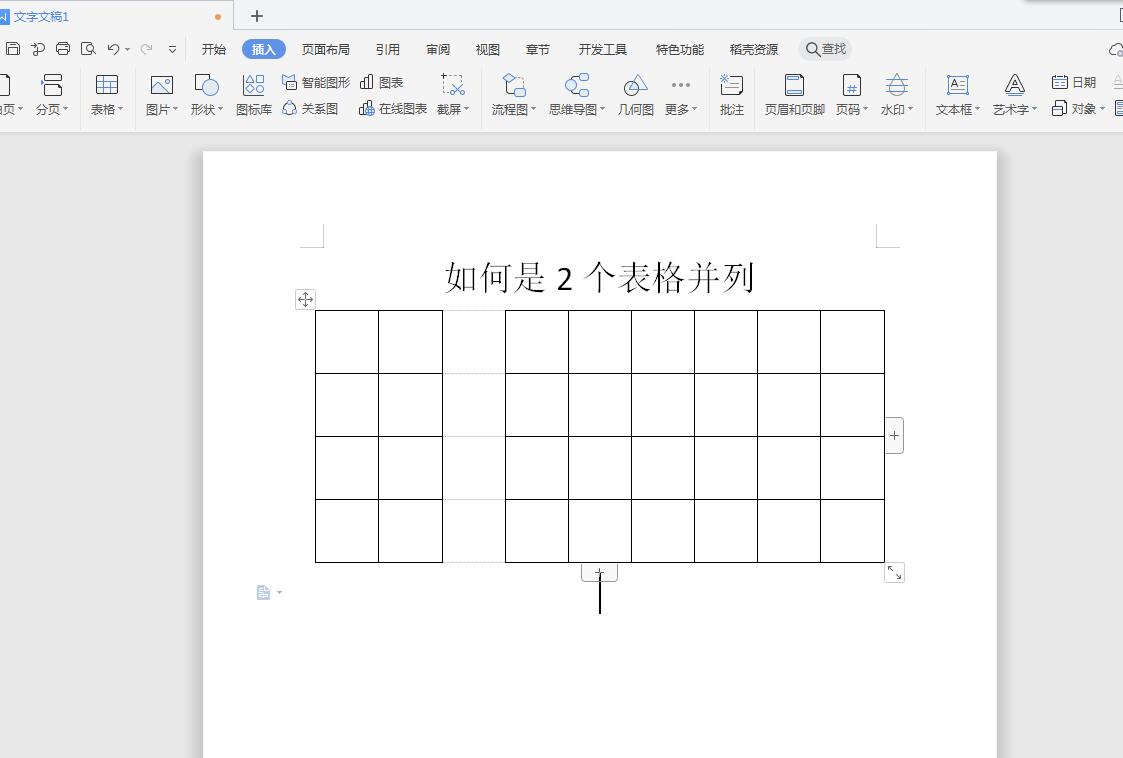The image size is (1123, 758).
Task: Switch to the 页面布局 ribbon tab
Action: coord(324,47)
